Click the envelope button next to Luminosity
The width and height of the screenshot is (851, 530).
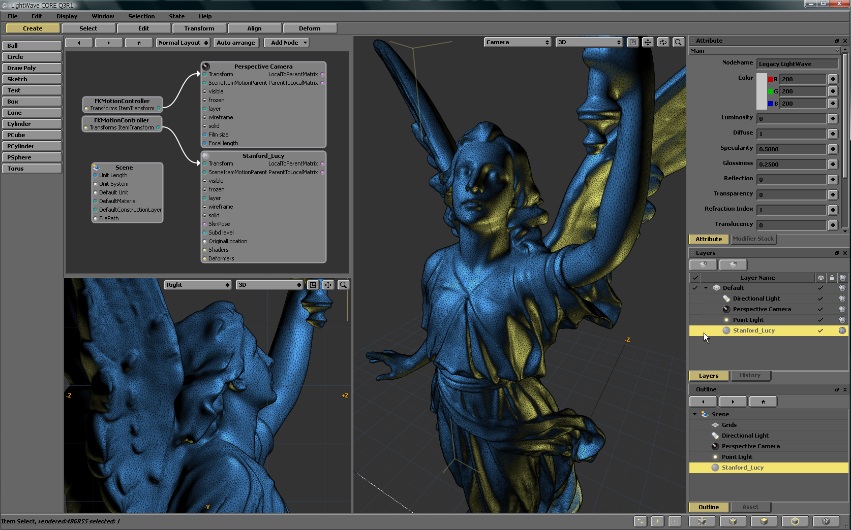coord(833,118)
